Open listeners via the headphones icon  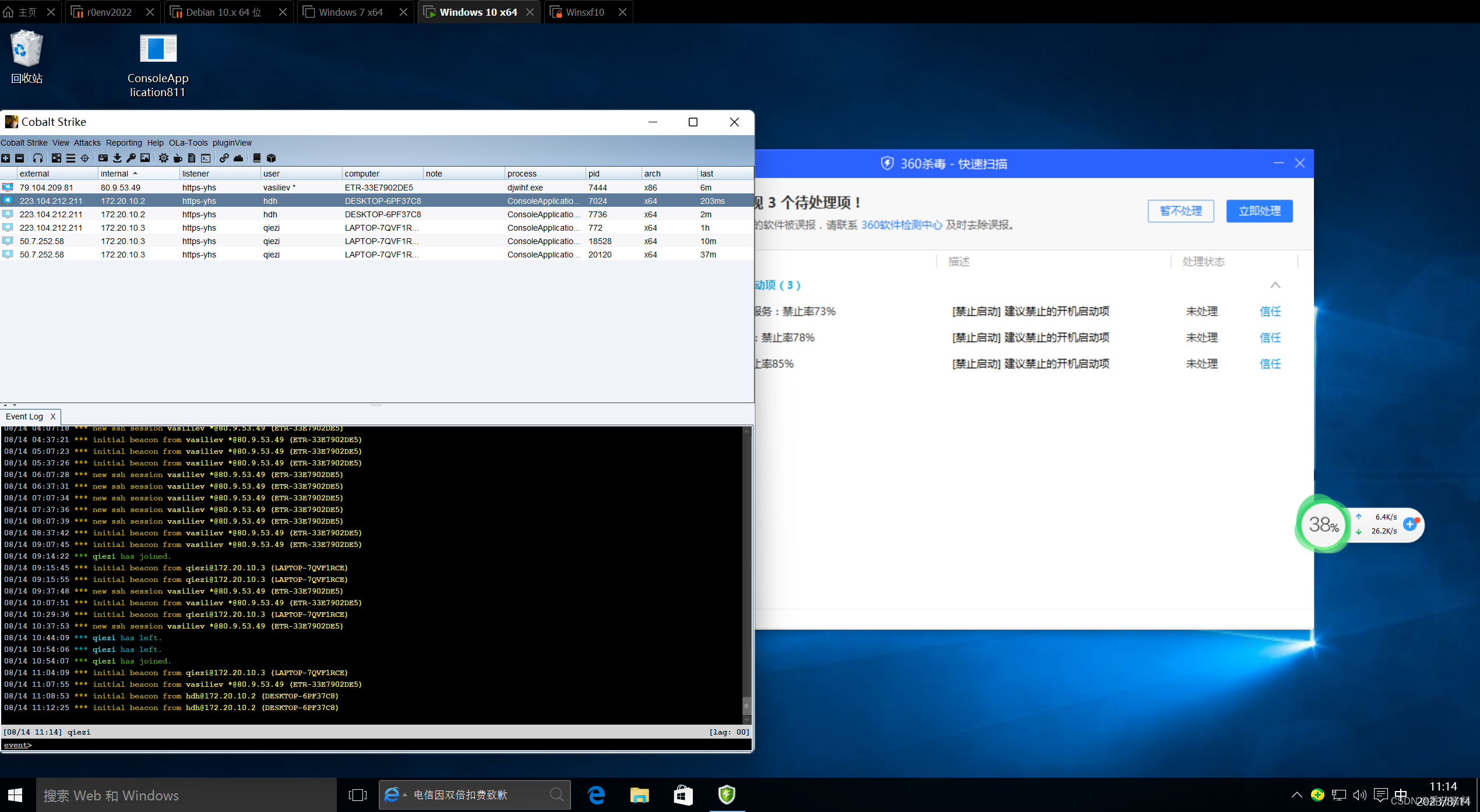(x=38, y=158)
